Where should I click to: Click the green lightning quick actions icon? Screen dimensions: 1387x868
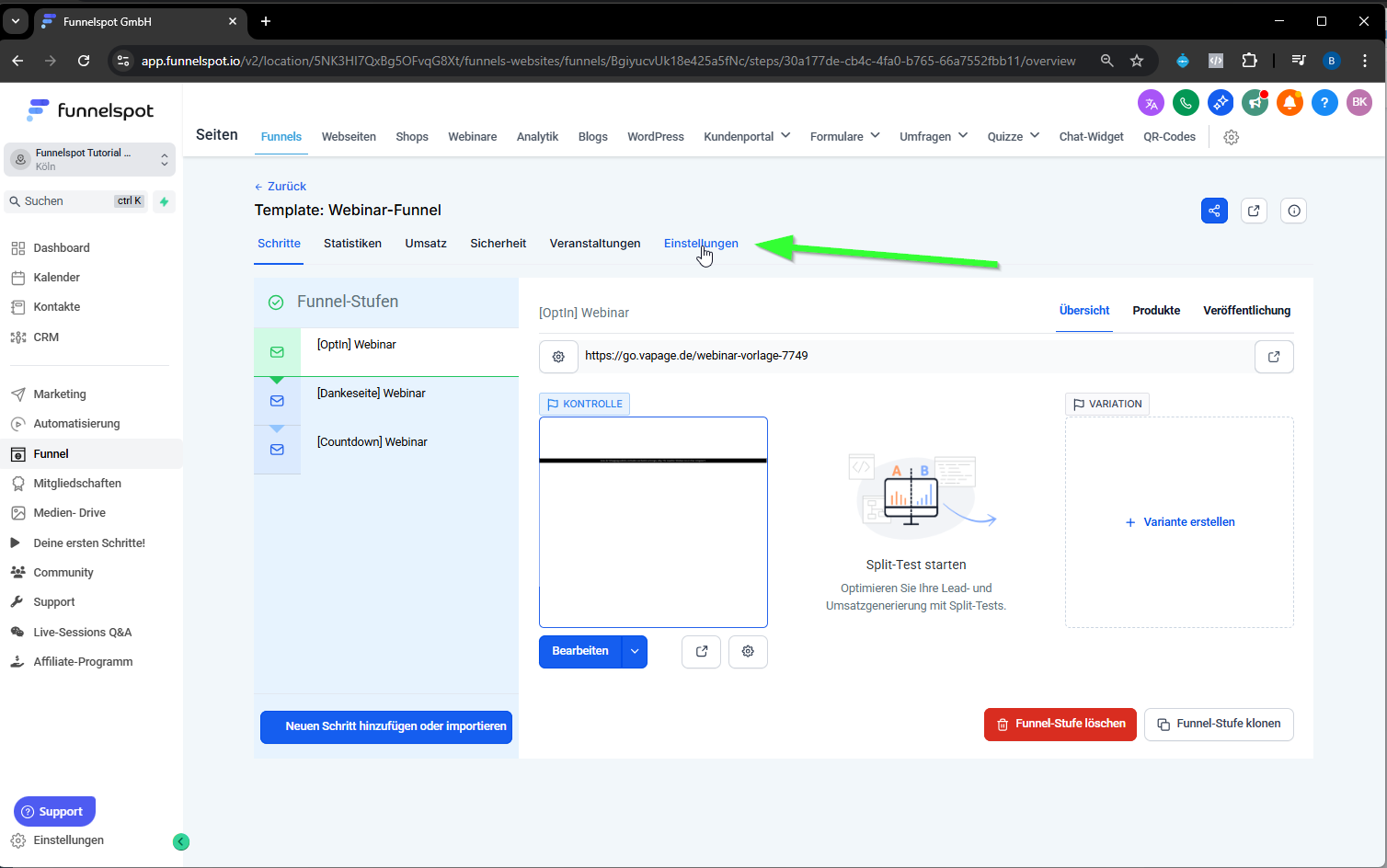tap(164, 201)
